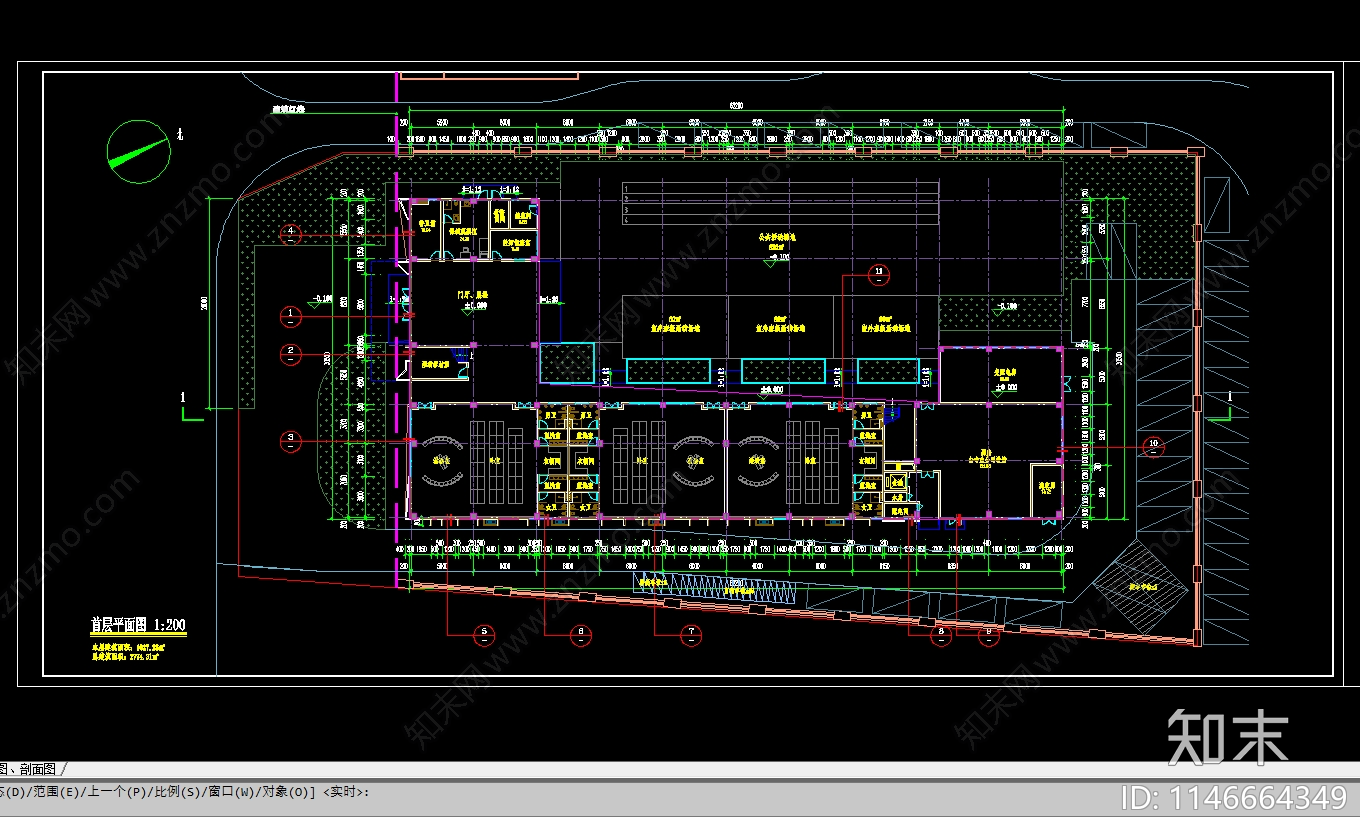
Task: Select grid axis bubble number 7
Action: coord(690,634)
